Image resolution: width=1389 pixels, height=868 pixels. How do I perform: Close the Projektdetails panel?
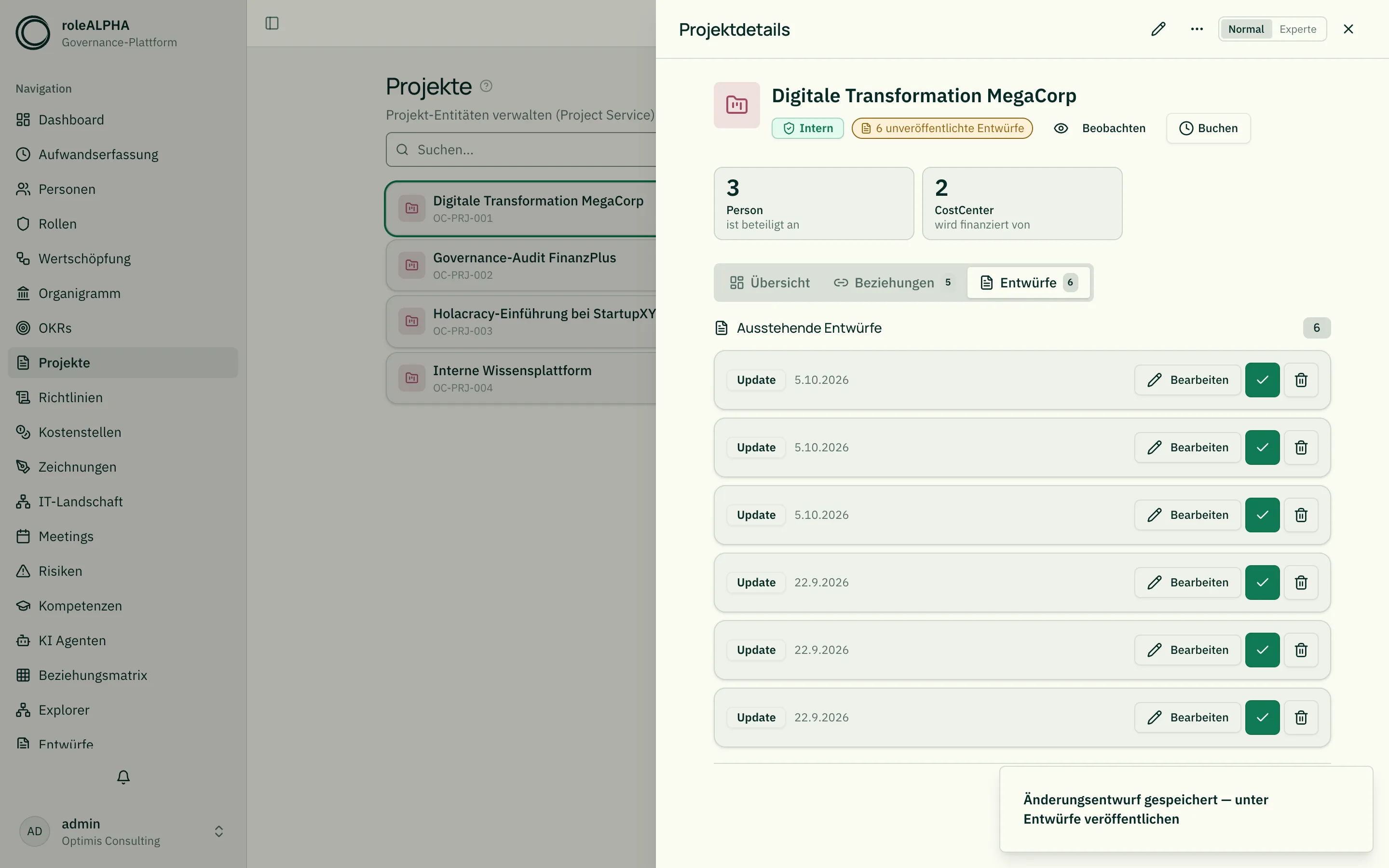[x=1348, y=29]
